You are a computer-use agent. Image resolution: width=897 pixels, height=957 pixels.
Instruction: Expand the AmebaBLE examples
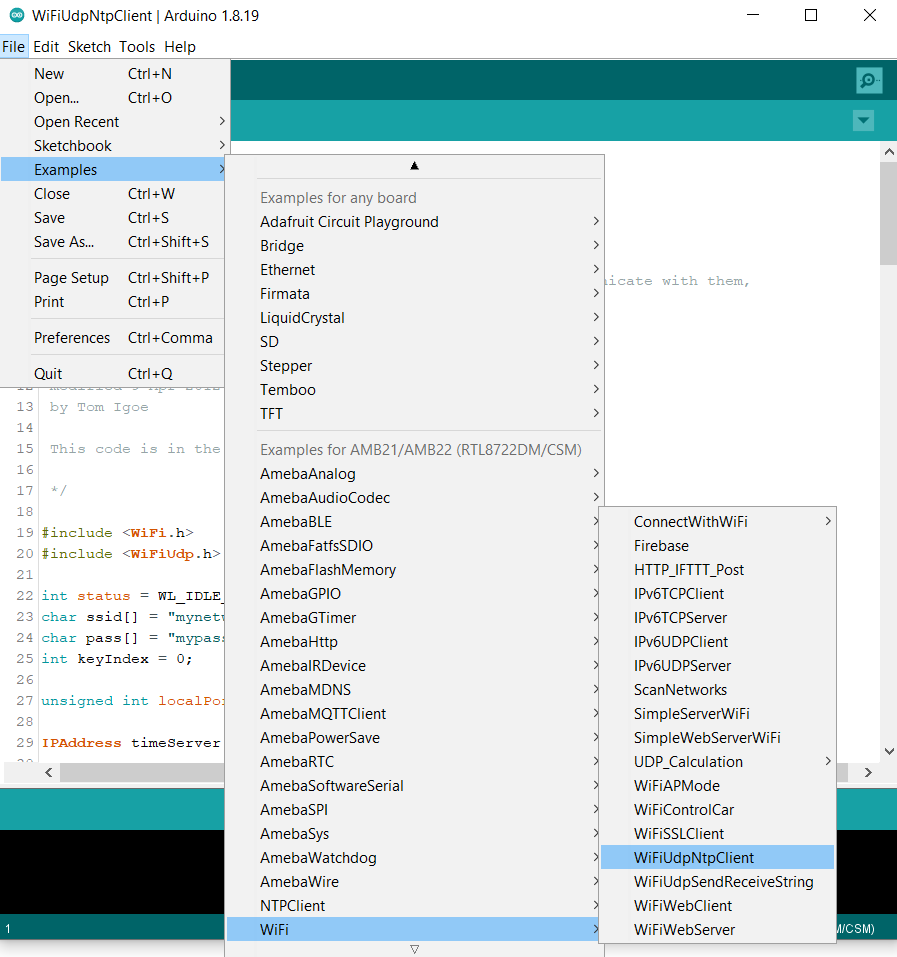point(414,522)
